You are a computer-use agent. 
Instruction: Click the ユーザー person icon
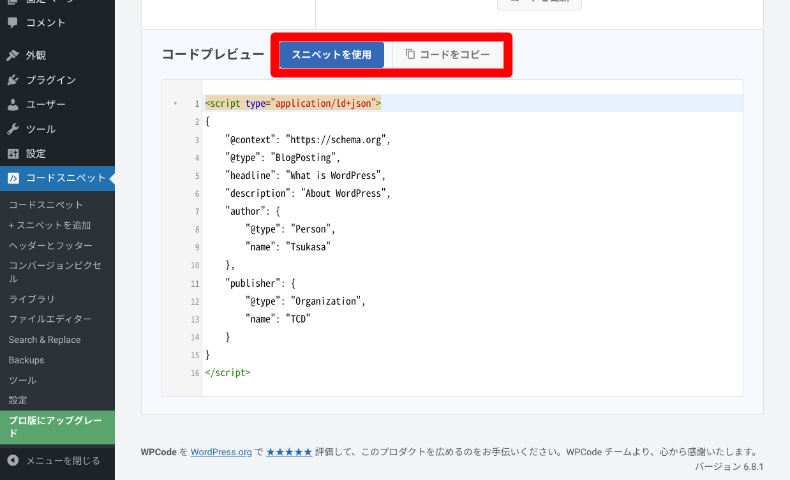[13, 105]
